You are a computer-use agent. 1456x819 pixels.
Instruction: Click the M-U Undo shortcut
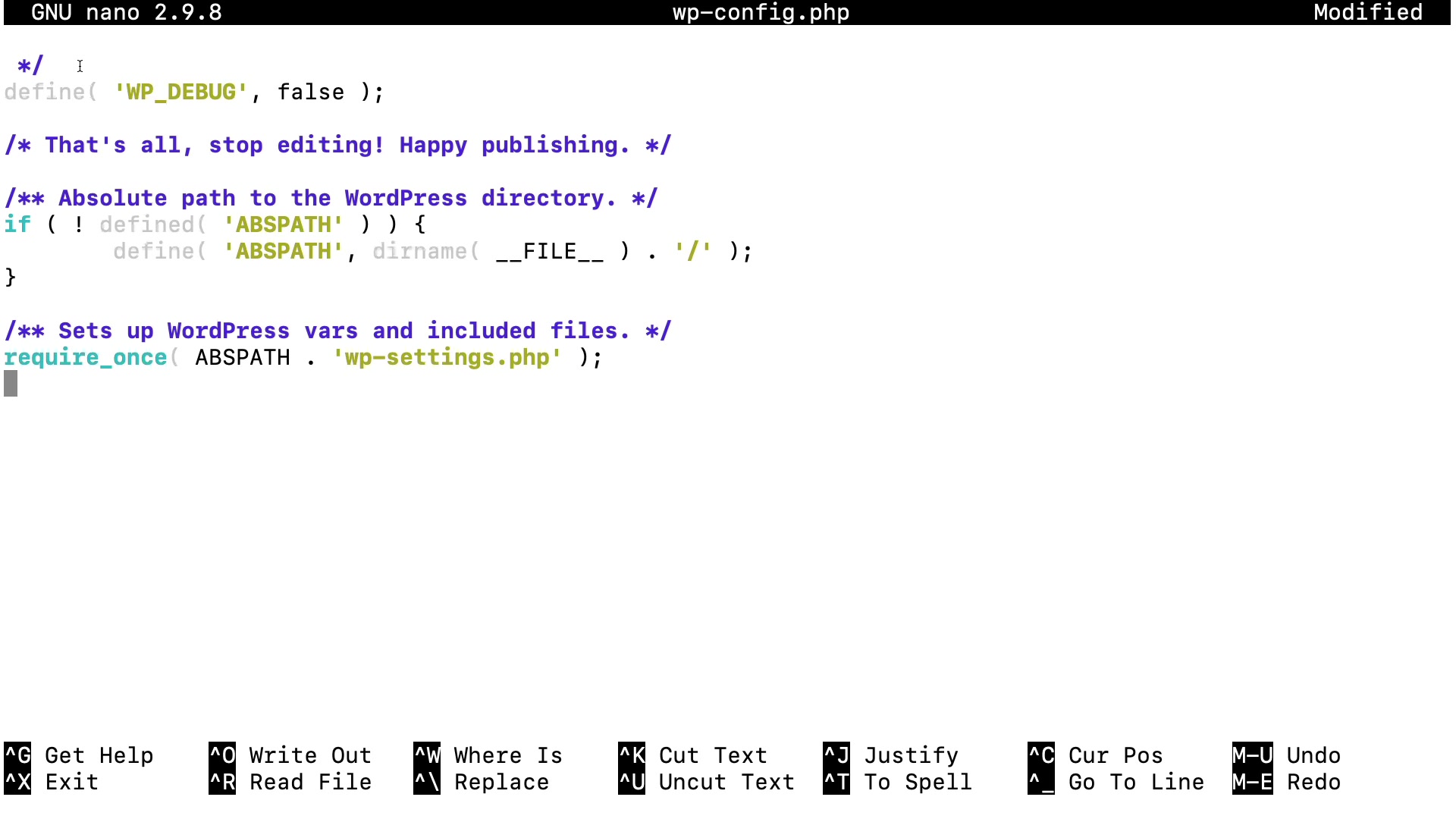coord(1287,755)
